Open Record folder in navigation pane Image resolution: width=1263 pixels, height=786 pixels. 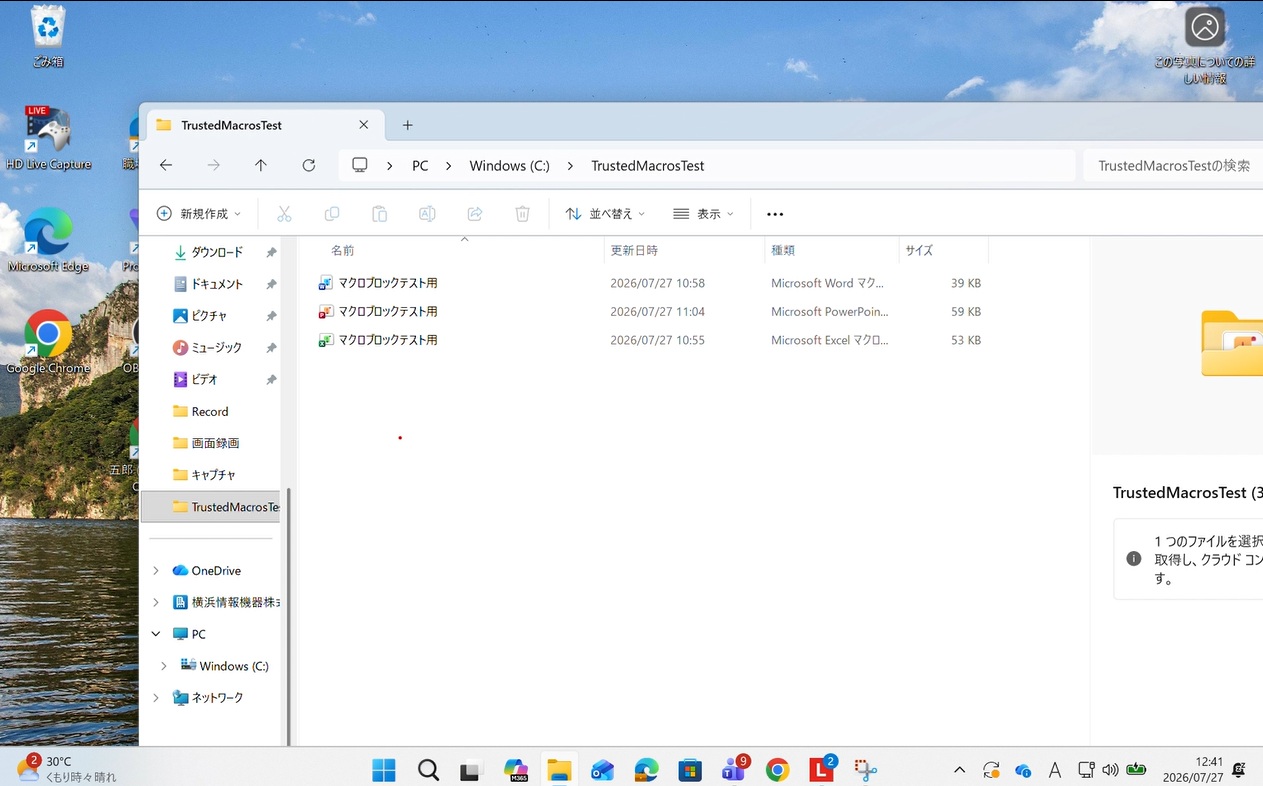pos(210,412)
